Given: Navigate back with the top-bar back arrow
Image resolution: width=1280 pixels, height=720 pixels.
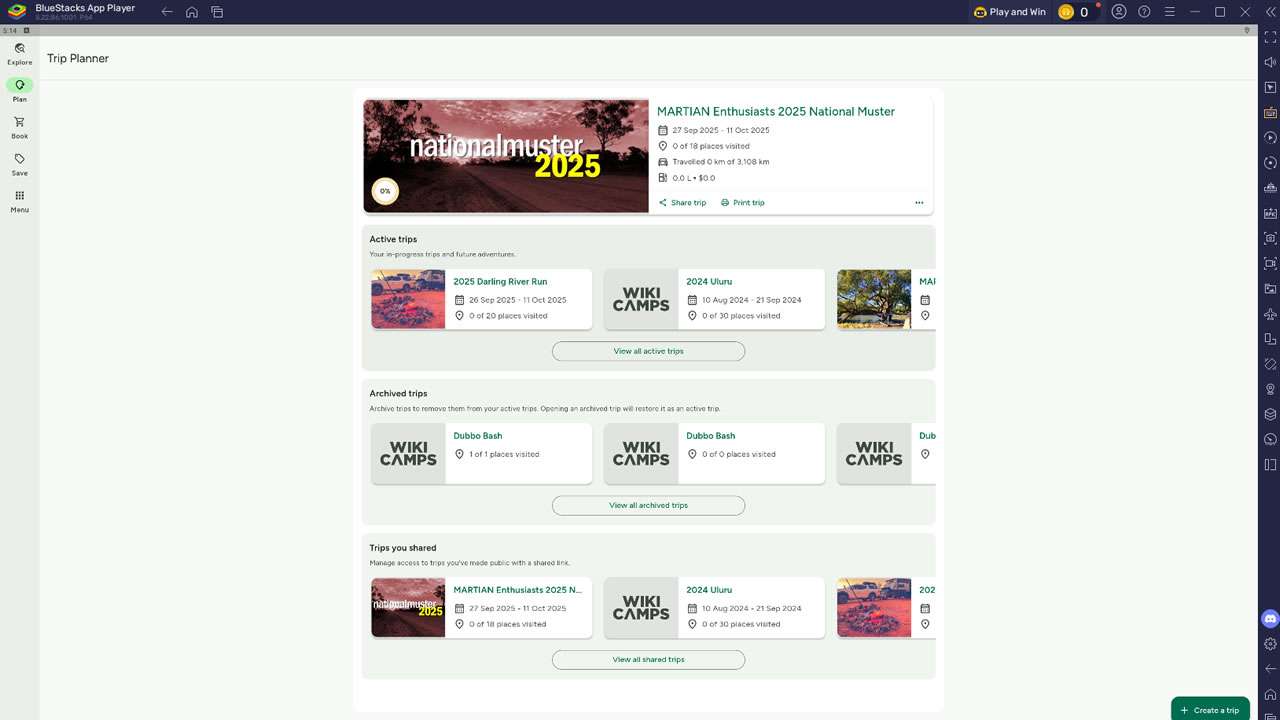Looking at the screenshot, I should [166, 12].
